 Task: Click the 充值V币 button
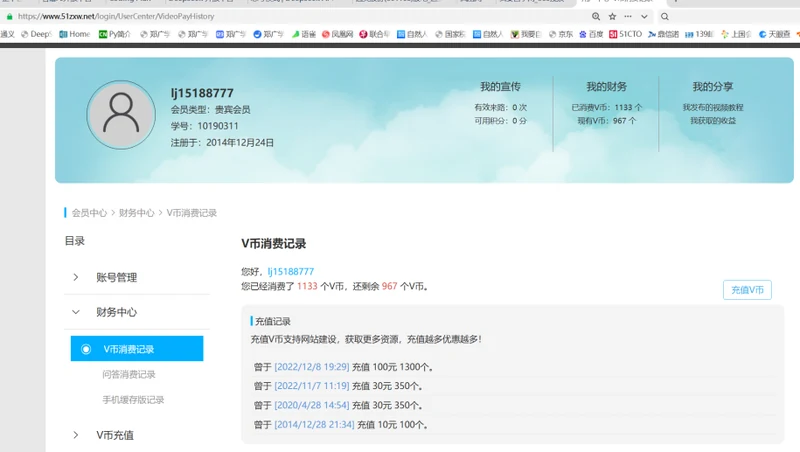click(x=747, y=290)
